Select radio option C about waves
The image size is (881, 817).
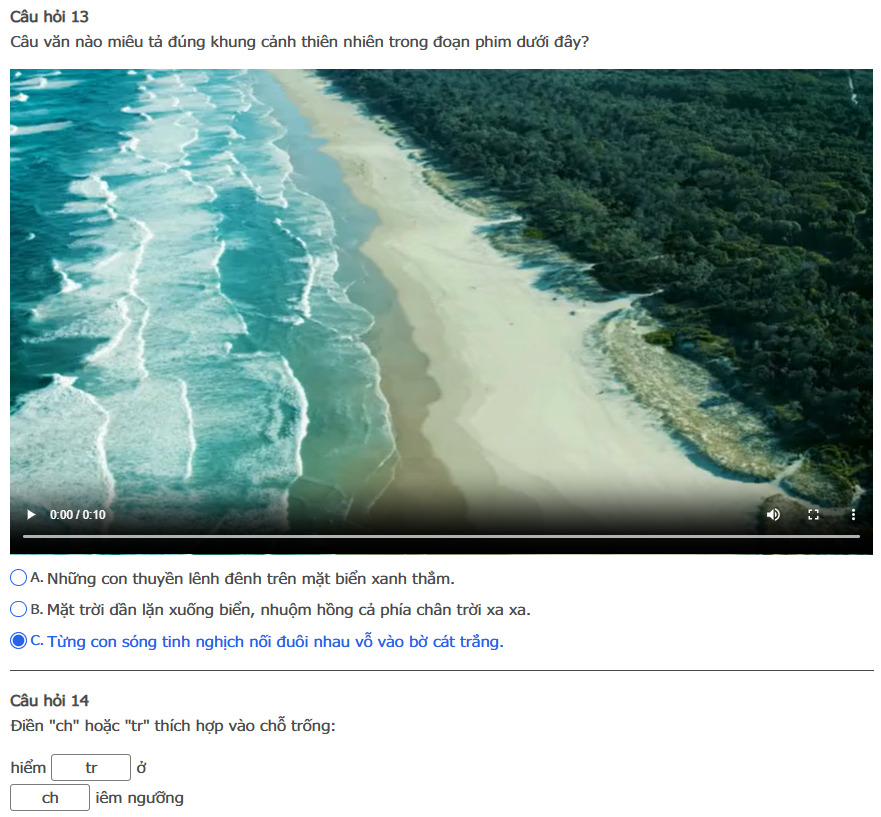click(x=19, y=641)
